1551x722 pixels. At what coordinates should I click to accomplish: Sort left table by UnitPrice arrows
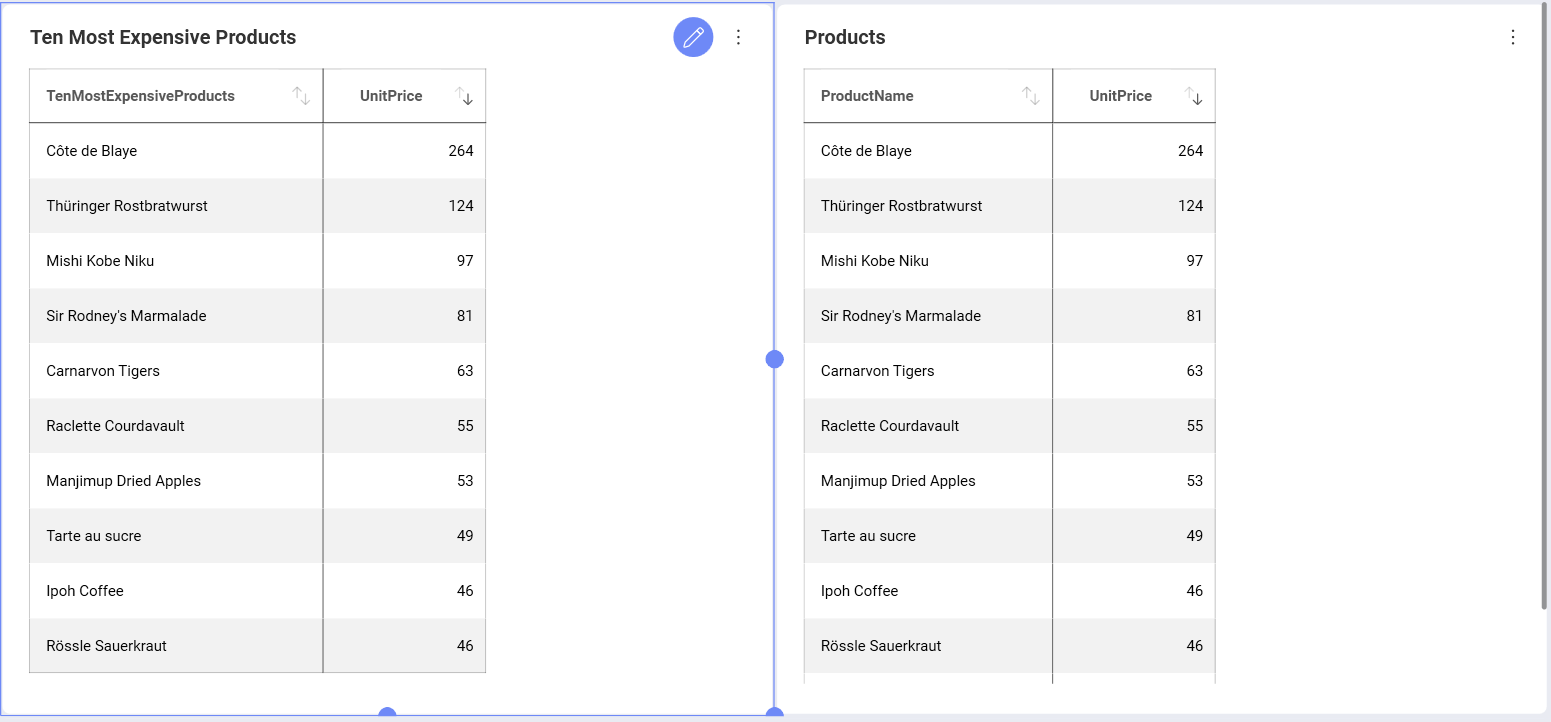[x=464, y=96]
